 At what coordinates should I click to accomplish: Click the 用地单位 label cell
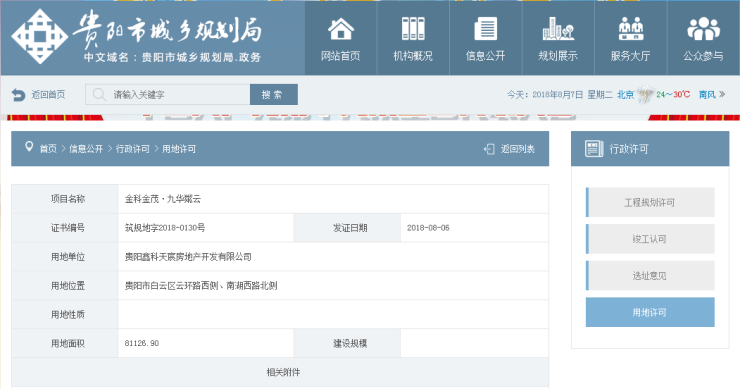[65, 257]
